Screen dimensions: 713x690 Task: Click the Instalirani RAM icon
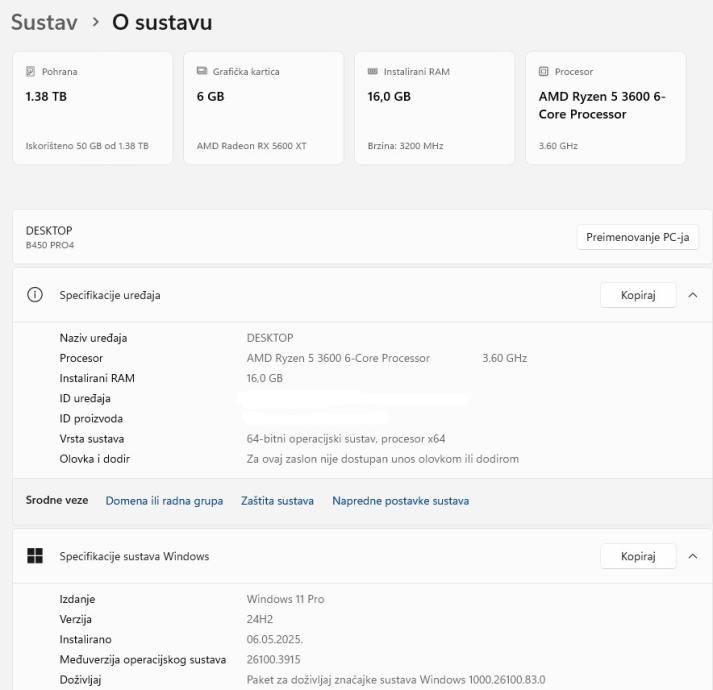372,71
